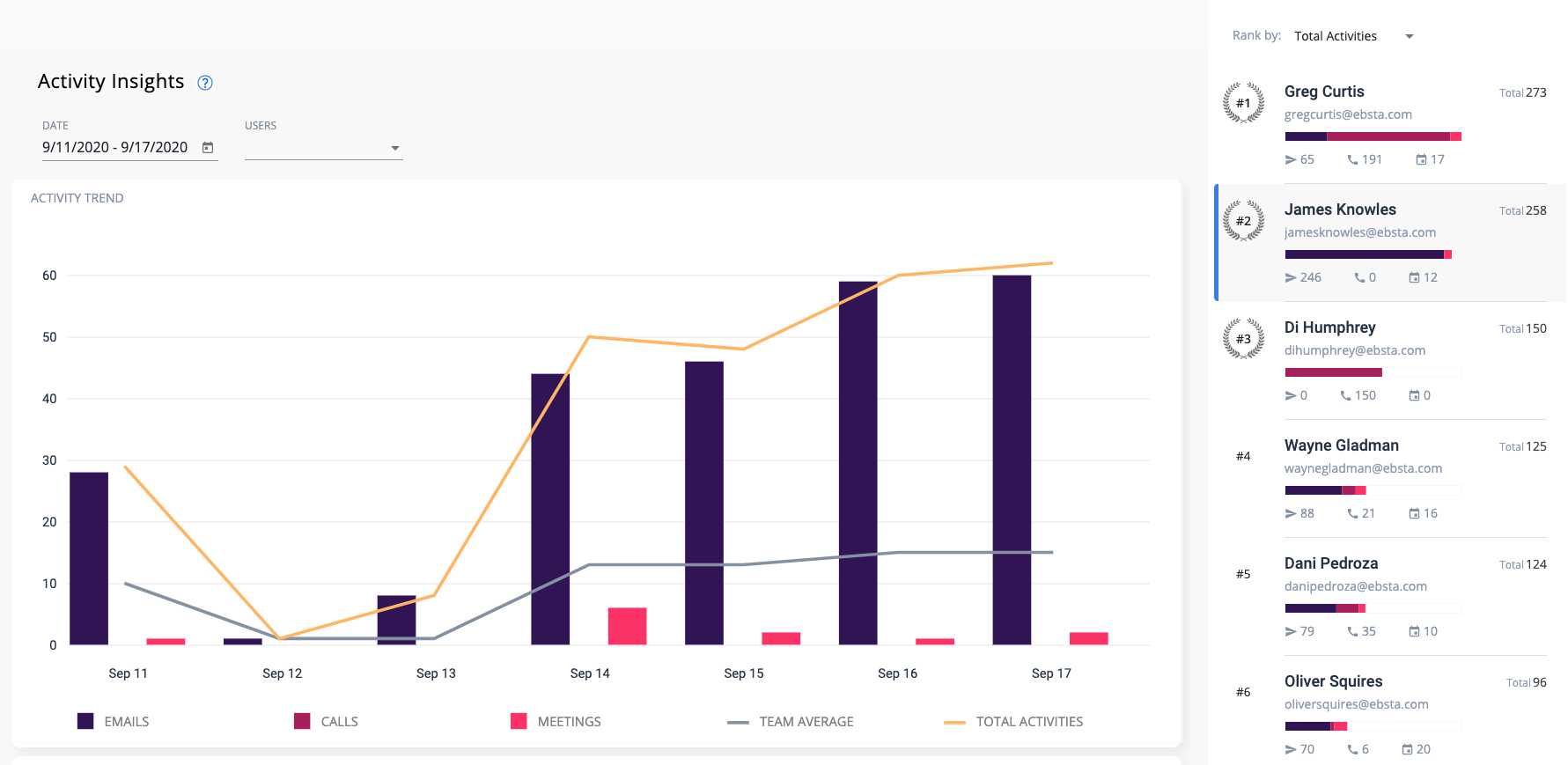This screenshot has width=1568, height=765.
Task: Click Dani Pedroza's meetings calendar icon
Action: [1414, 632]
